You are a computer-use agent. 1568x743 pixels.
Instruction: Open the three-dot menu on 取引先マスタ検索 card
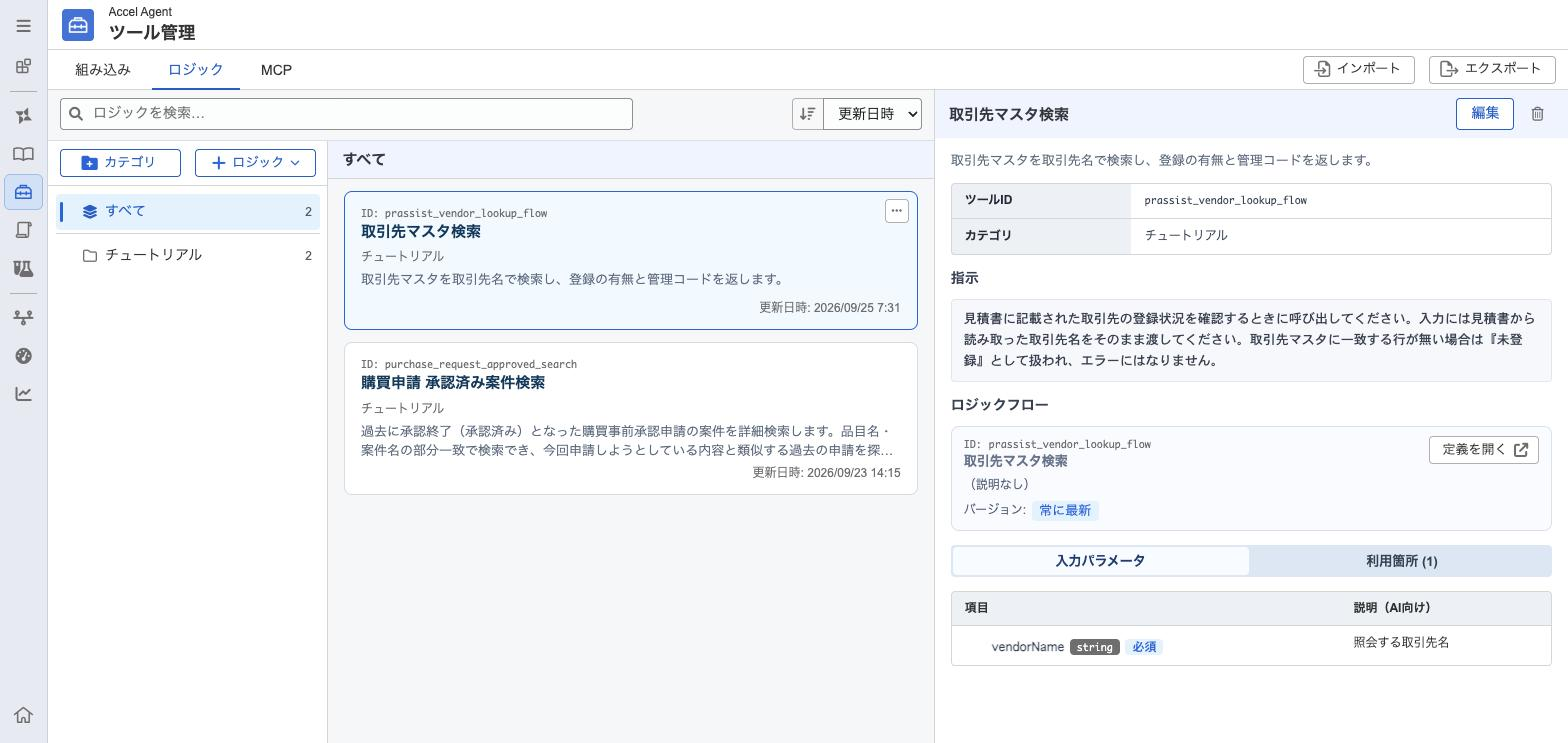click(x=897, y=211)
